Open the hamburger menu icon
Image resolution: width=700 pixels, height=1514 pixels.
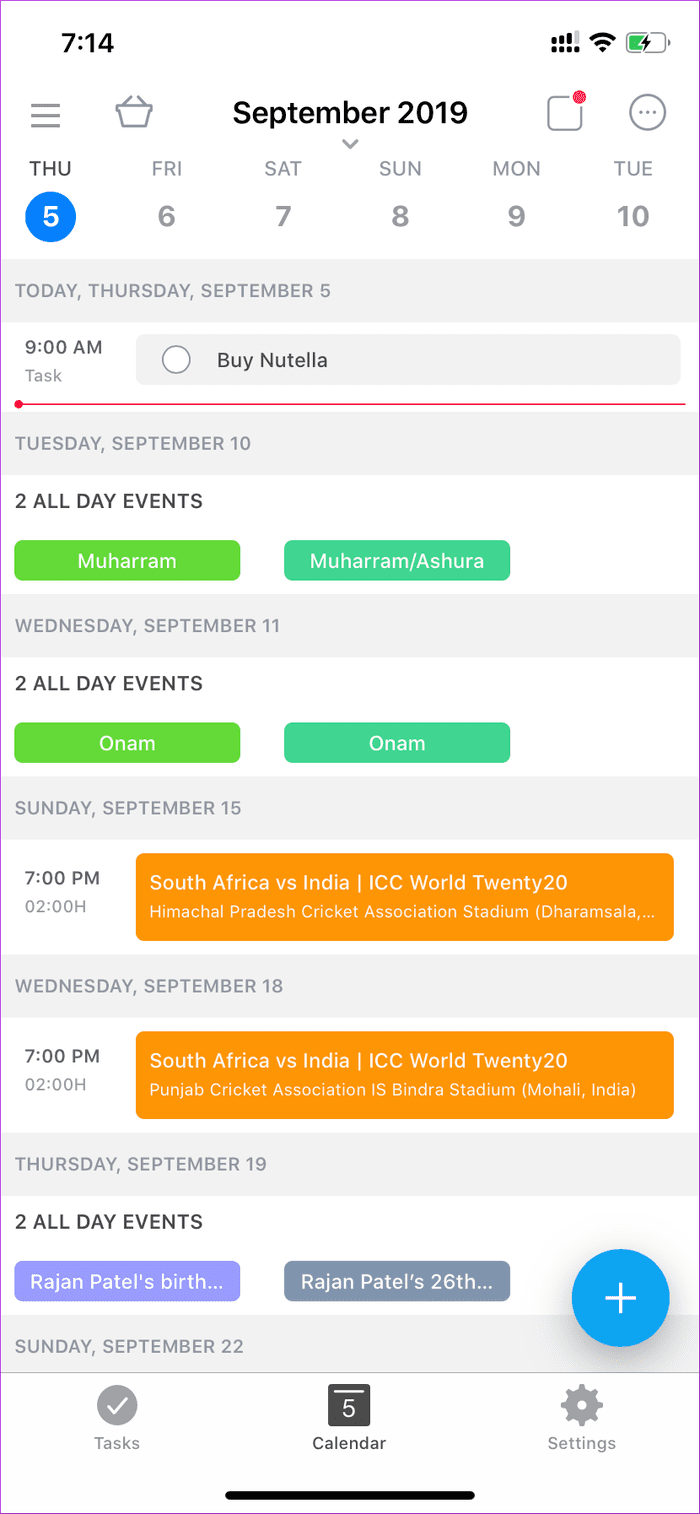[46, 115]
